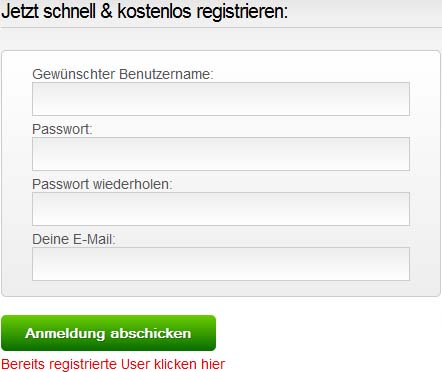
Task: Click empty gray area of the form panel
Action: 17,173
